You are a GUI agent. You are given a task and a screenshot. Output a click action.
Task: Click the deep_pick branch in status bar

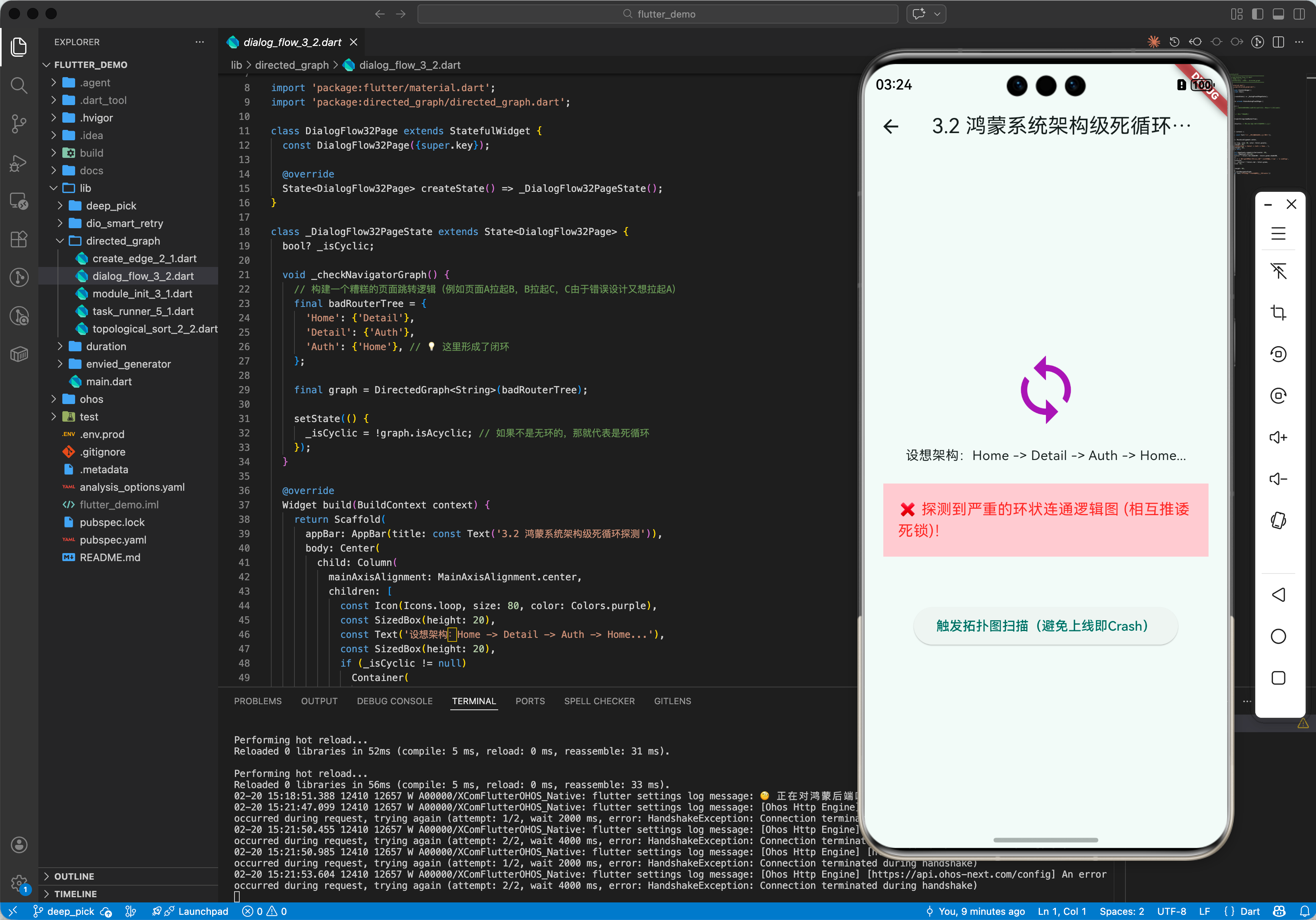(70, 911)
